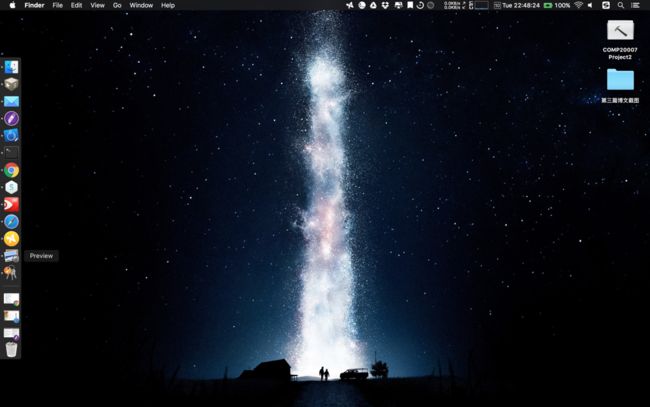Image resolution: width=650 pixels, height=407 pixels.
Task: Open the volume control in menu bar
Action: click(590, 5)
